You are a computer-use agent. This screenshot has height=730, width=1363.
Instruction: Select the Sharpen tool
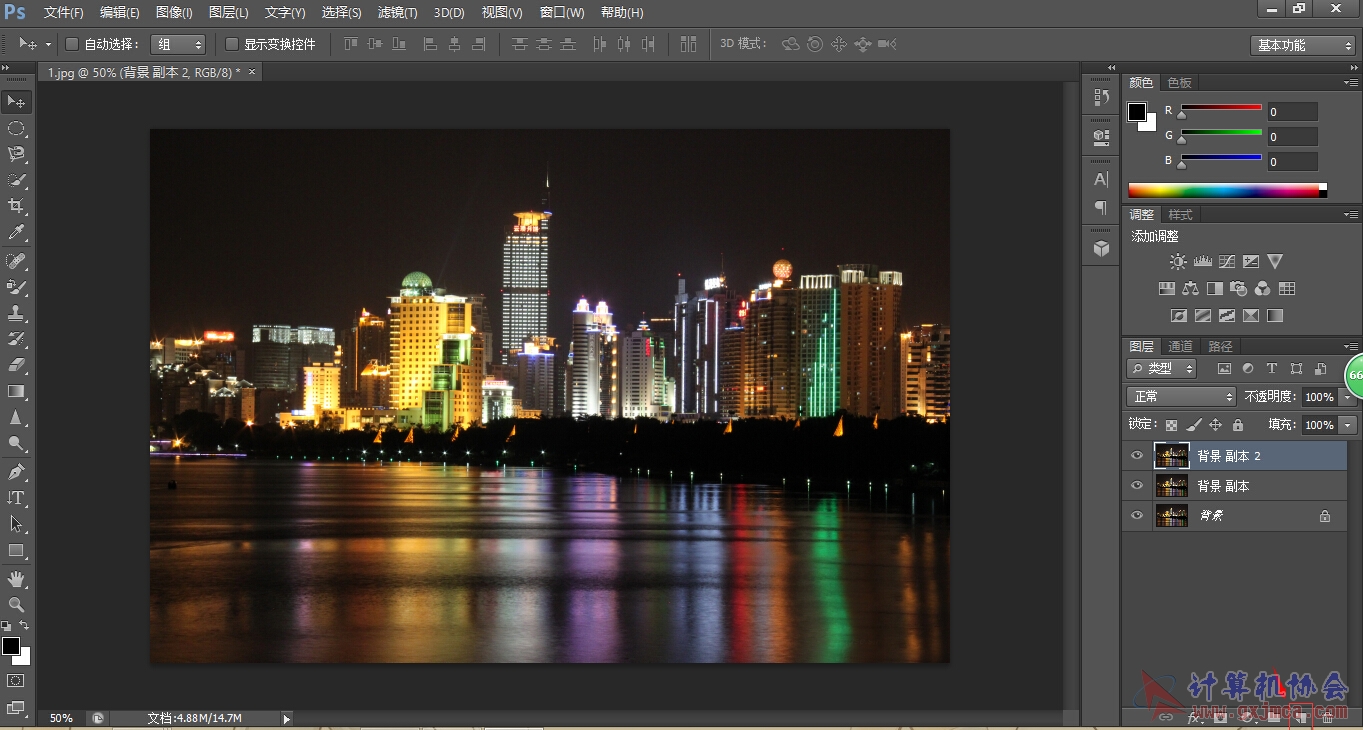click(x=17, y=417)
